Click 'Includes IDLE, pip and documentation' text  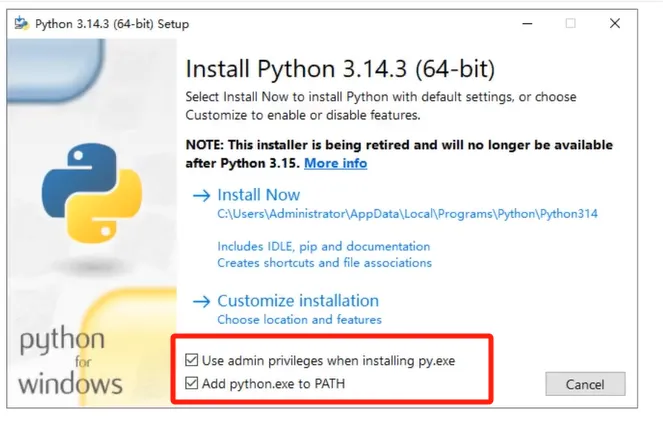pyautogui.click(x=323, y=246)
